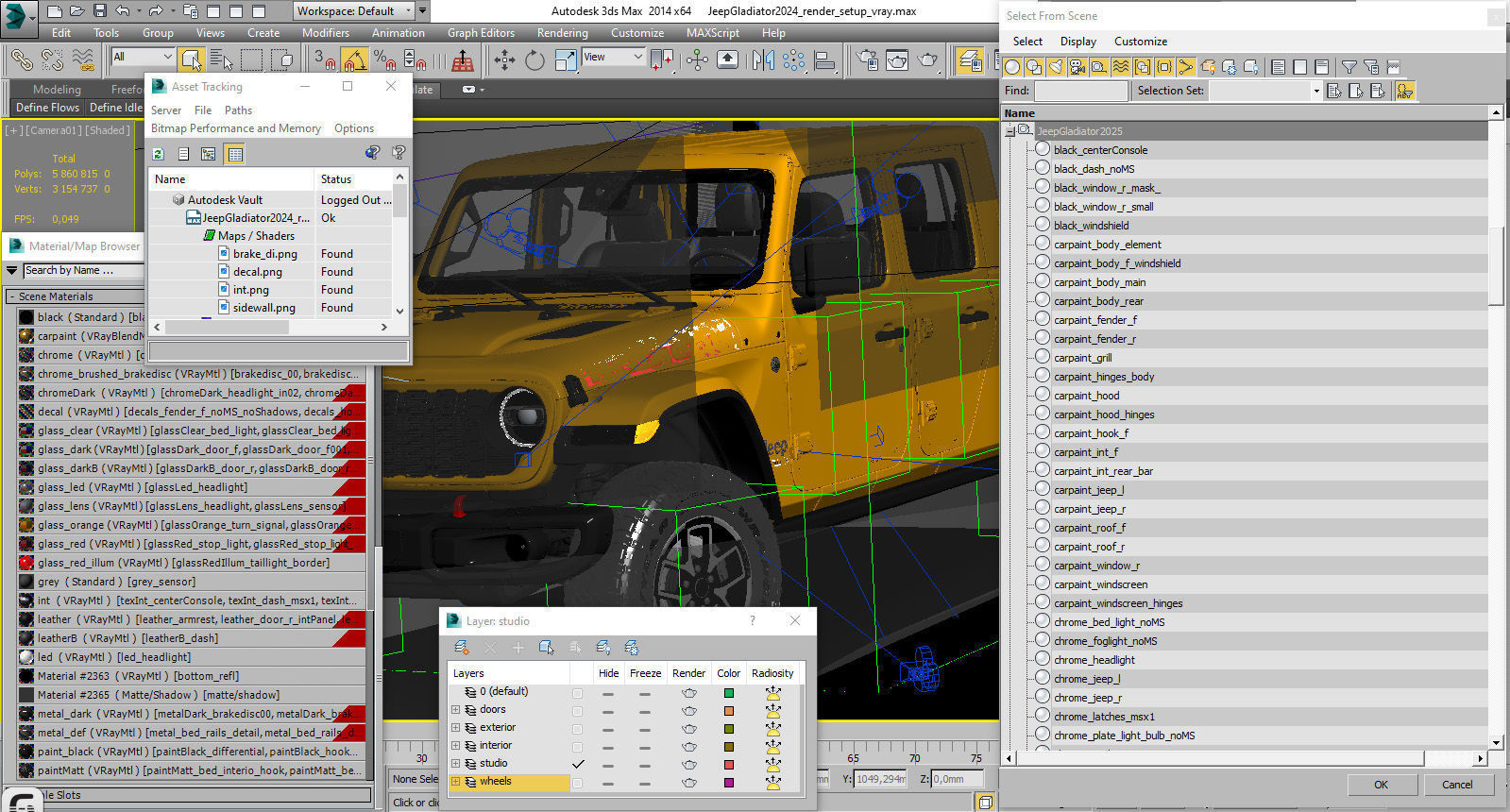Activate the Select and Move tool
Image resolution: width=1510 pixels, height=812 pixels.
[504, 60]
